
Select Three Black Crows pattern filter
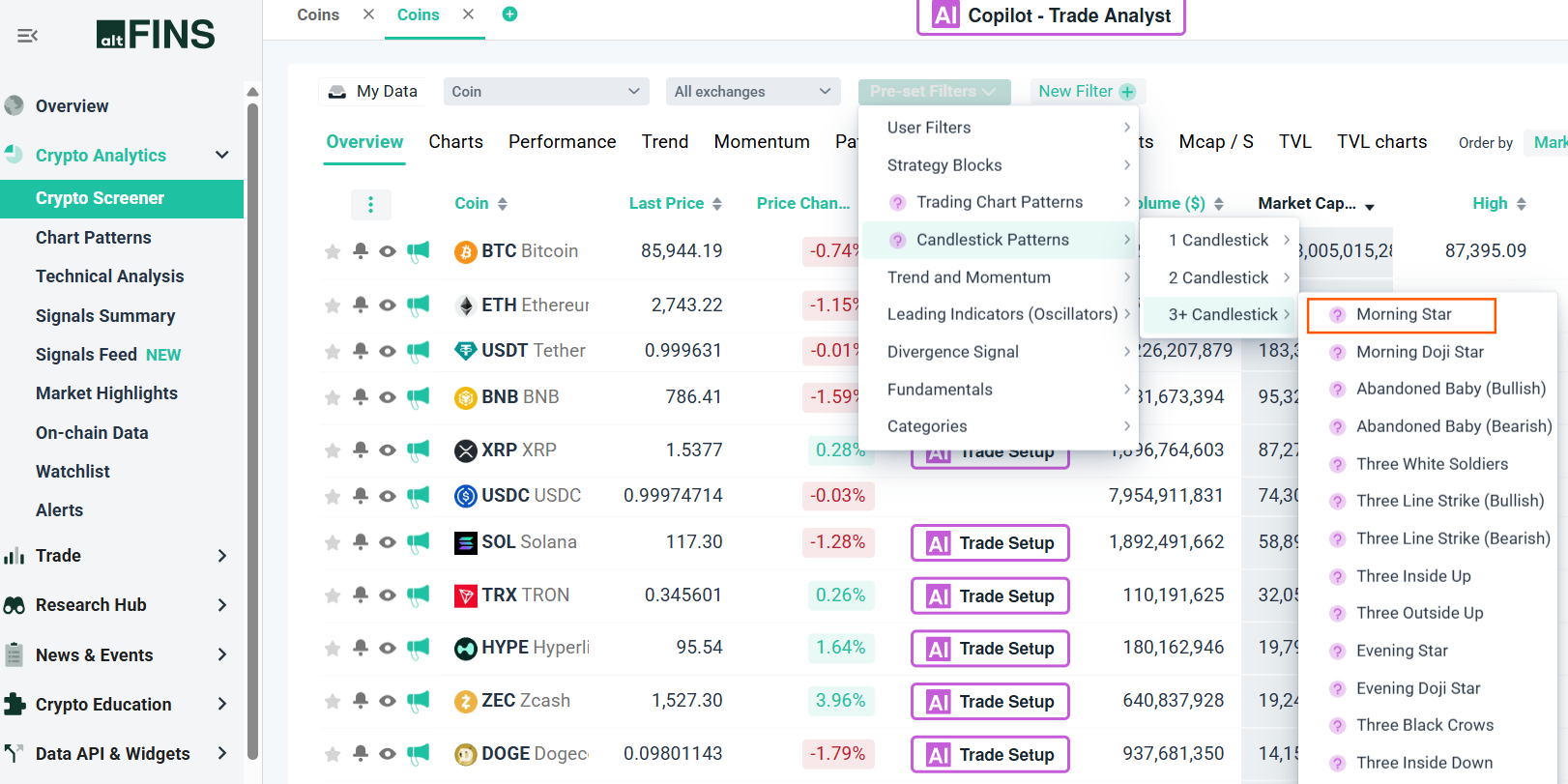(1425, 725)
